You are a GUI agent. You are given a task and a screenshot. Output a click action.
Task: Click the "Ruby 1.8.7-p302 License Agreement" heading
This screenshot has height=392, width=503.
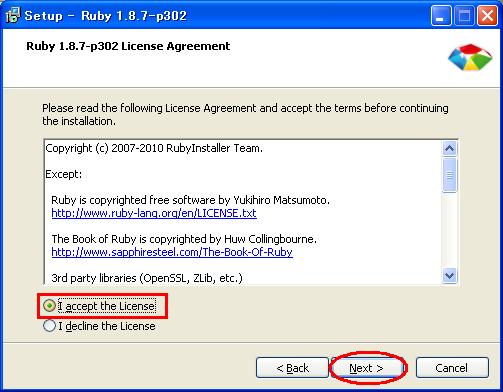point(128,46)
